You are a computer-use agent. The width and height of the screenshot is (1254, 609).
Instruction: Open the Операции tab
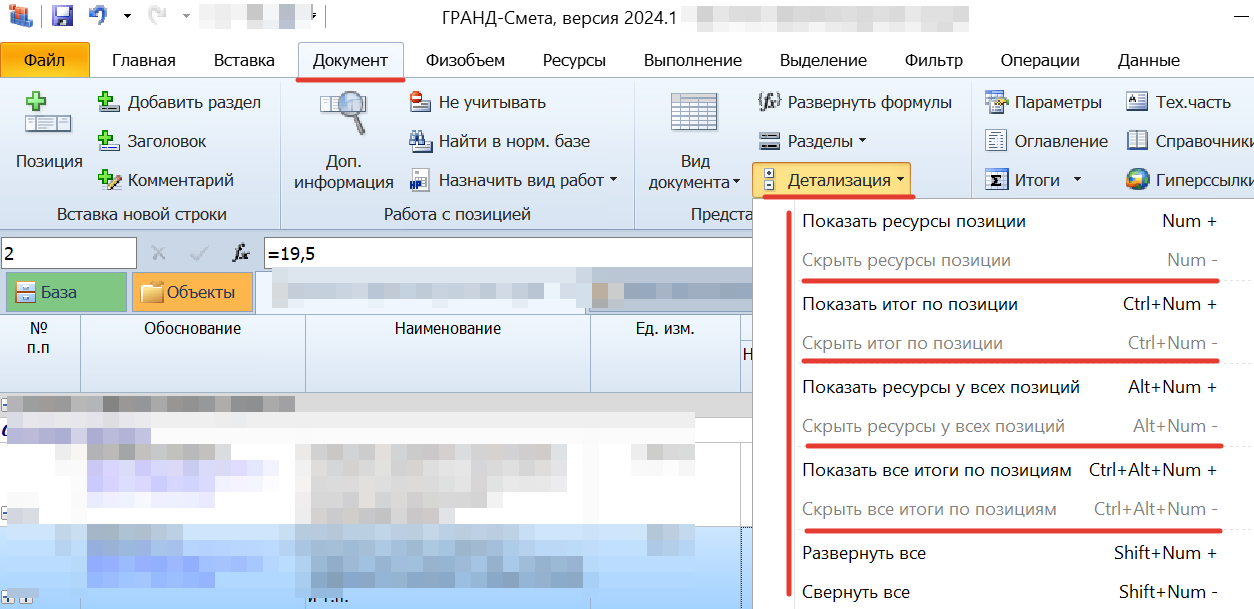click(1040, 60)
